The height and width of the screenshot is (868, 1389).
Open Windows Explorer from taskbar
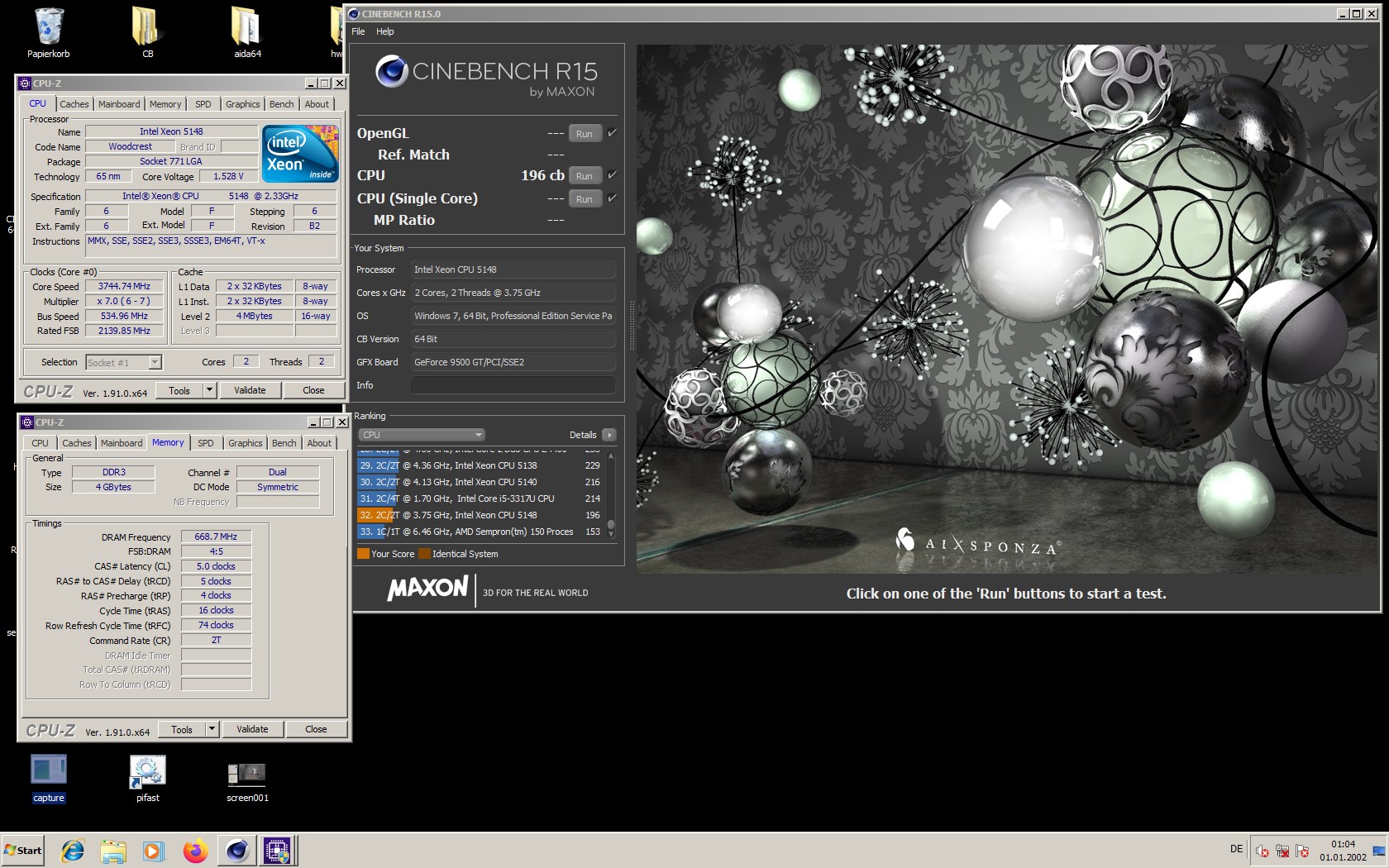[113, 850]
